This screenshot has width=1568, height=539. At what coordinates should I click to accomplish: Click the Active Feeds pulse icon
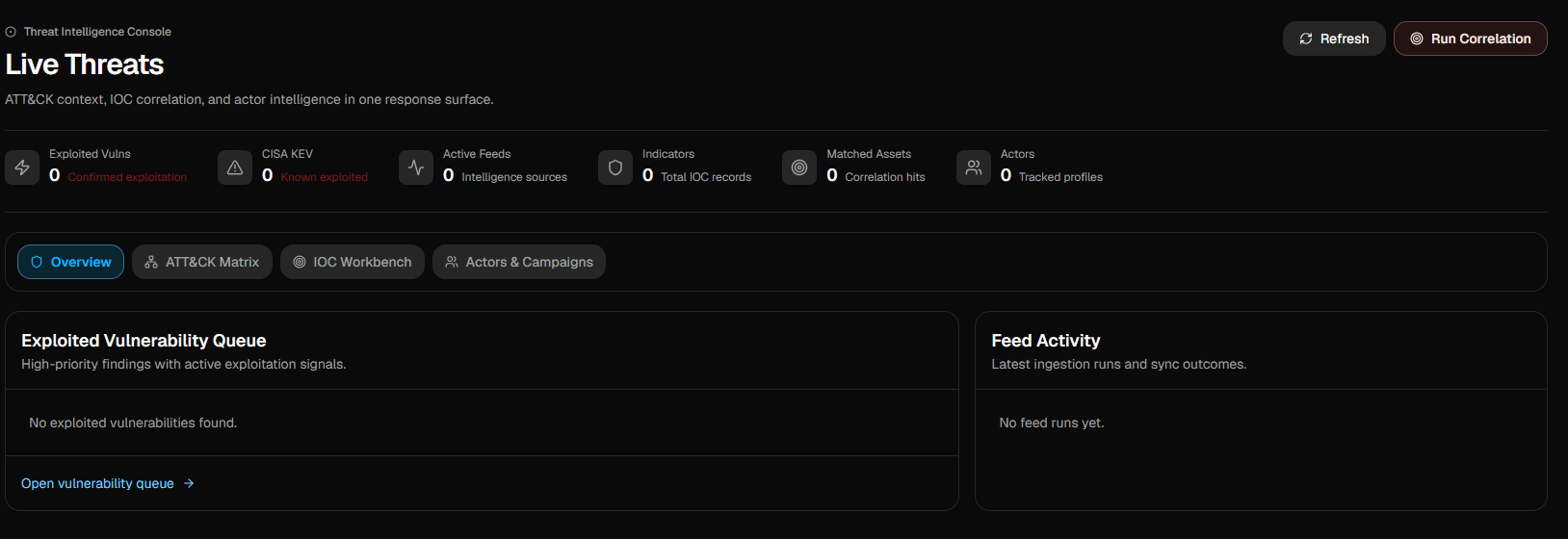coord(416,167)
